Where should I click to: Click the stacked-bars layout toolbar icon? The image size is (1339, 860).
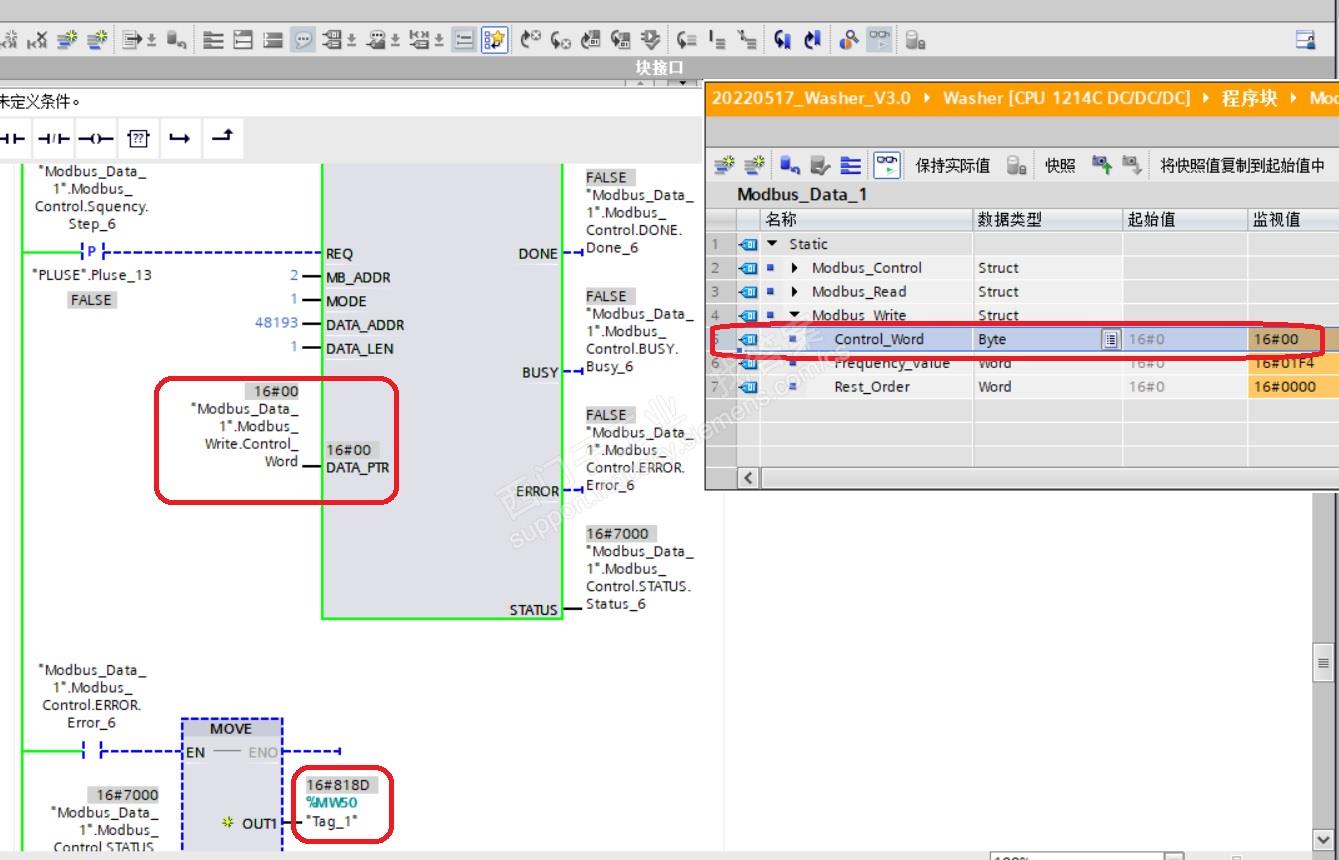(273, 40)
